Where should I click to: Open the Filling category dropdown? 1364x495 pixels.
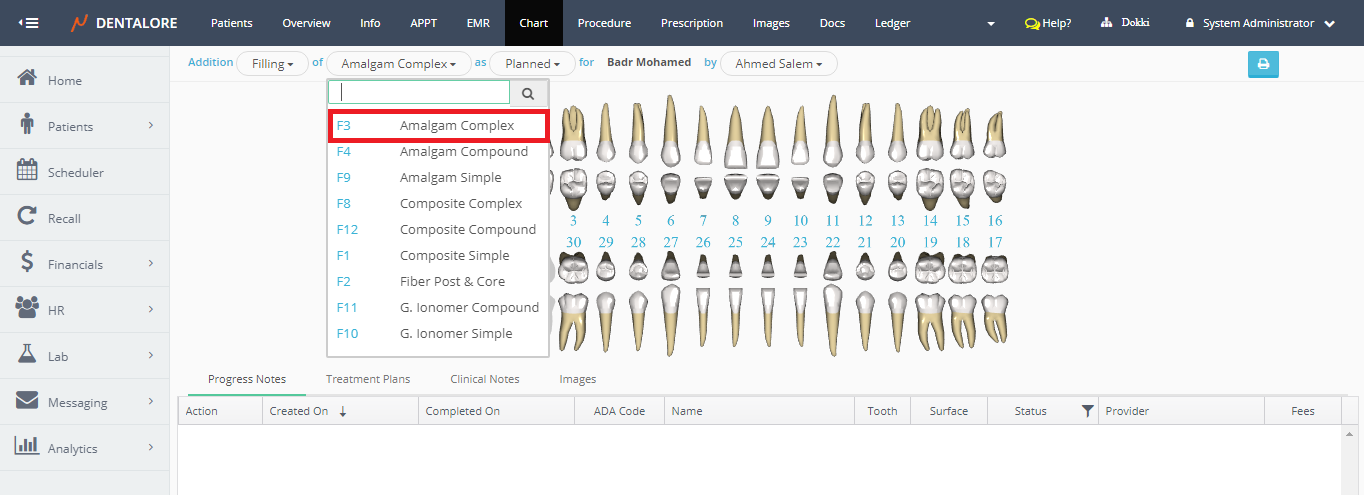(272, 64)
